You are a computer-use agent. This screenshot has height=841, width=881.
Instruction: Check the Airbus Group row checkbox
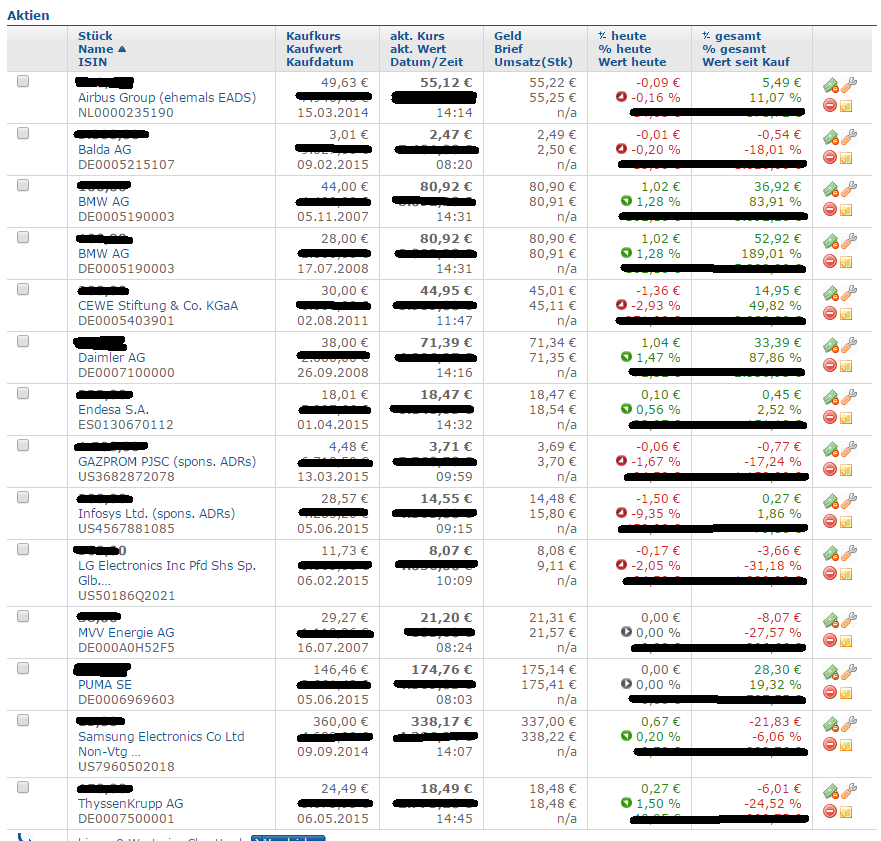click(x=23, y=81)
